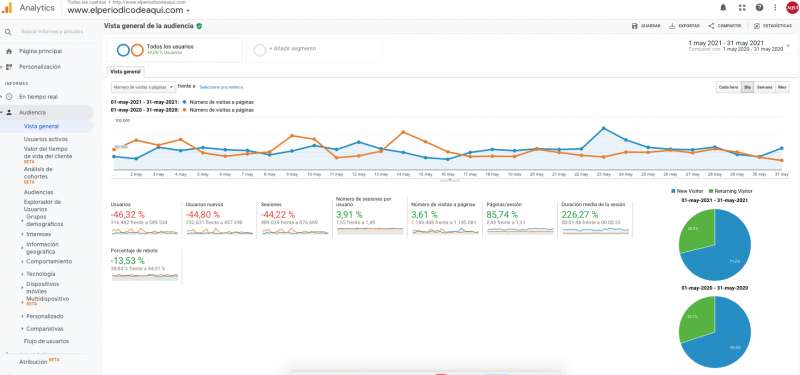800x375 pixels.
Task: Click the person icon beside Audiencia
Action: tap(9, 112)
